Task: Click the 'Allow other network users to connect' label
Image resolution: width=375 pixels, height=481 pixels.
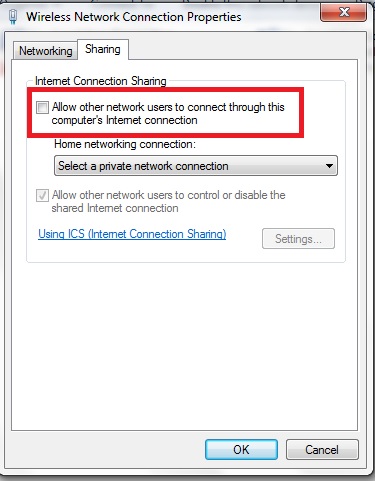Action: (x=168, y=113)
